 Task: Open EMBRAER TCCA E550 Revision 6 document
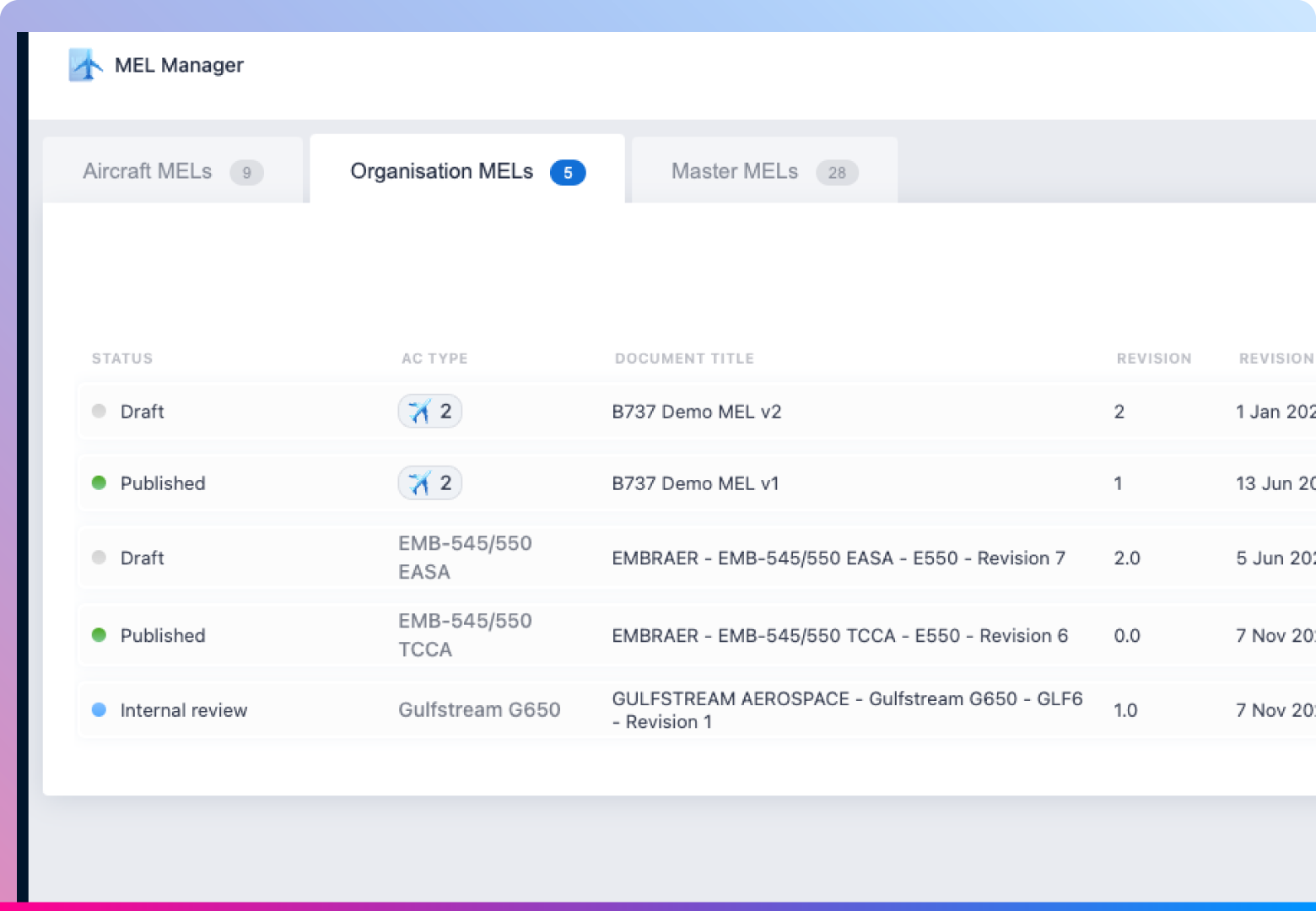coord(839,636)
